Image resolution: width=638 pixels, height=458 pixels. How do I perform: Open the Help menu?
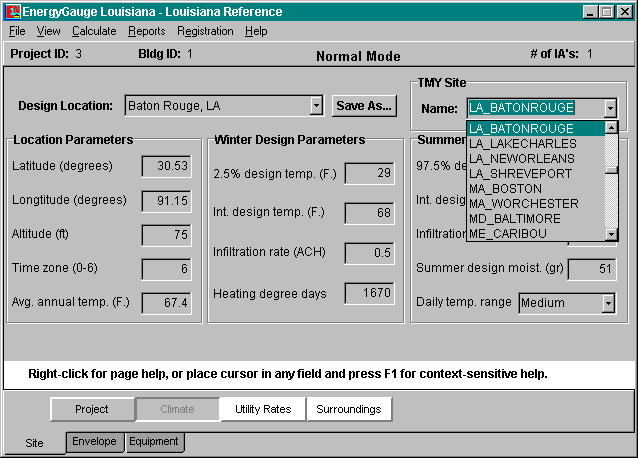click(256, 31)
